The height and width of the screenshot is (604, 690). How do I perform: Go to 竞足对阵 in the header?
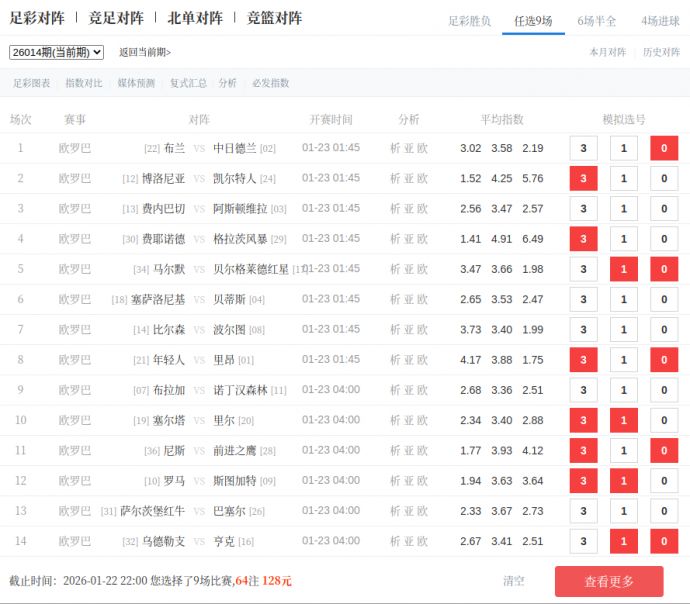(x=116, y=18)
